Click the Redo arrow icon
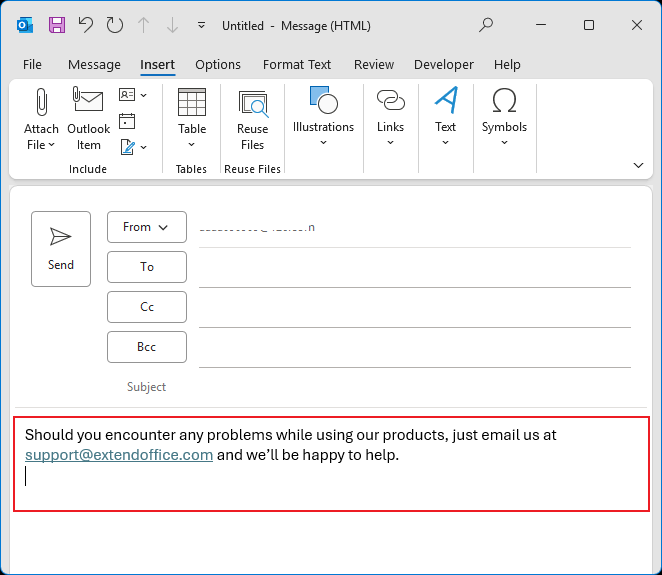Viewport: 662px width, 575px height. coord(115,25)
